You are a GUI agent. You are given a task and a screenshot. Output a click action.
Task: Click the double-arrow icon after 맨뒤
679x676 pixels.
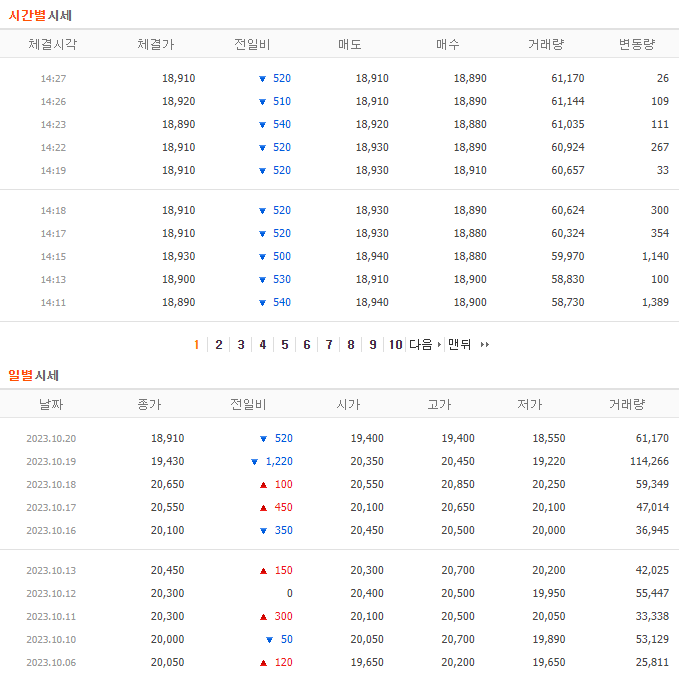(x=485, y=345)
